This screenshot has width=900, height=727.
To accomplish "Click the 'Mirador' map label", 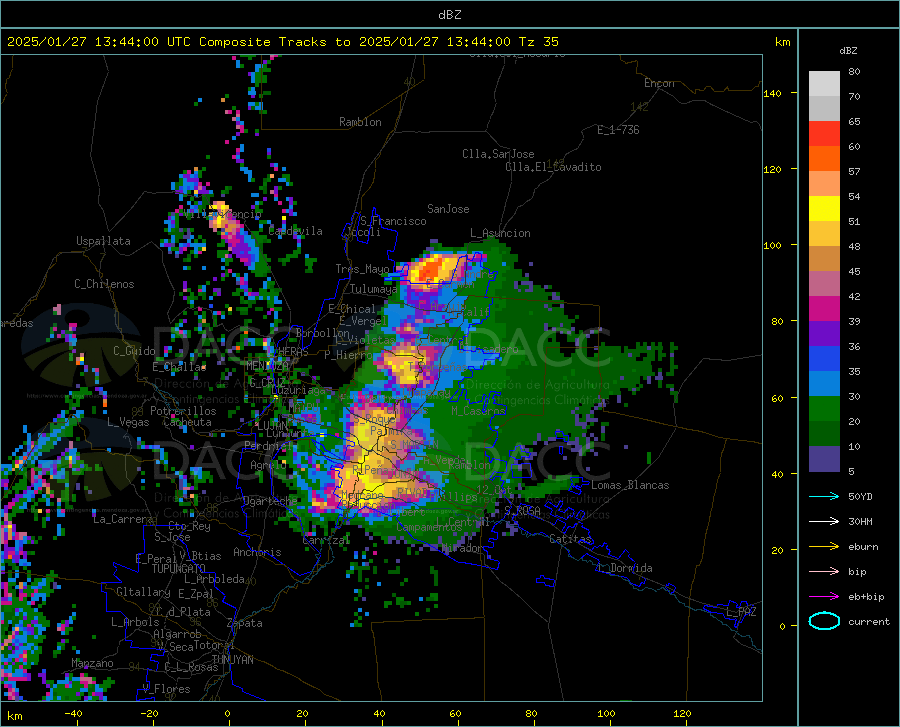I will (x=461, y=549).
